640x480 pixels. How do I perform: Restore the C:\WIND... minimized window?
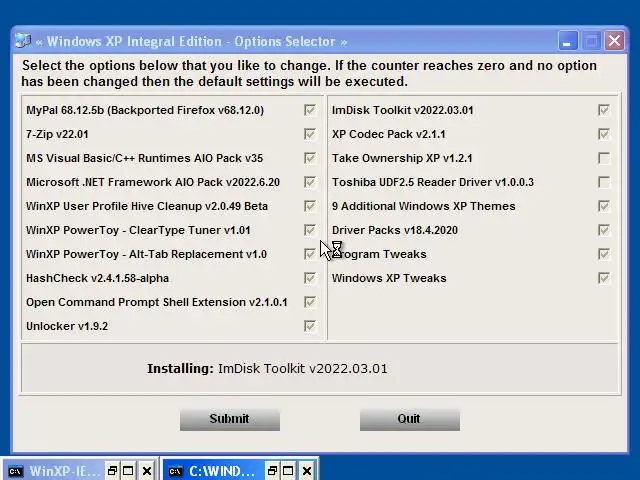click(x=272, y=471)
